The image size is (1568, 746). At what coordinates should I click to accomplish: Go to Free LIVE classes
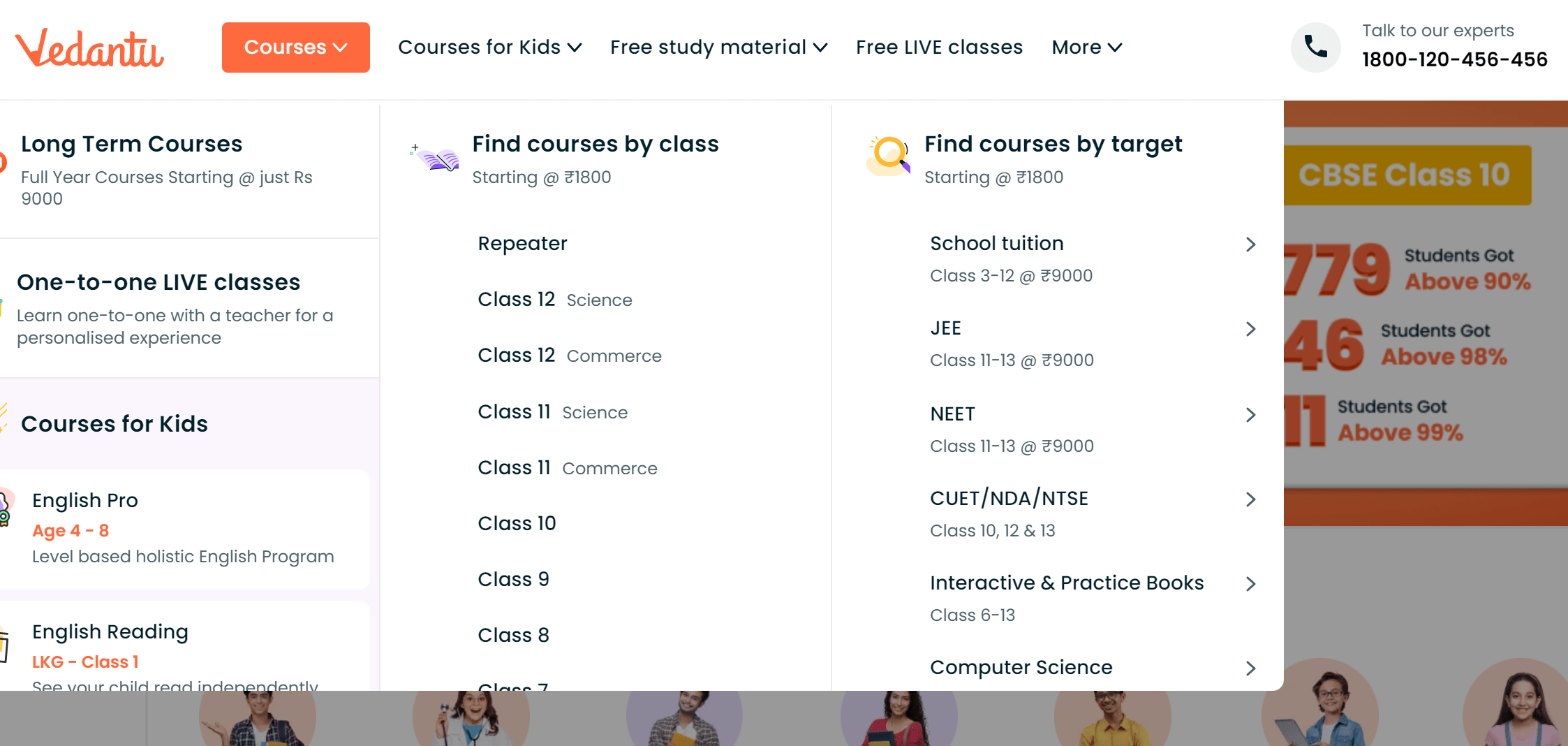click(939, 47)
